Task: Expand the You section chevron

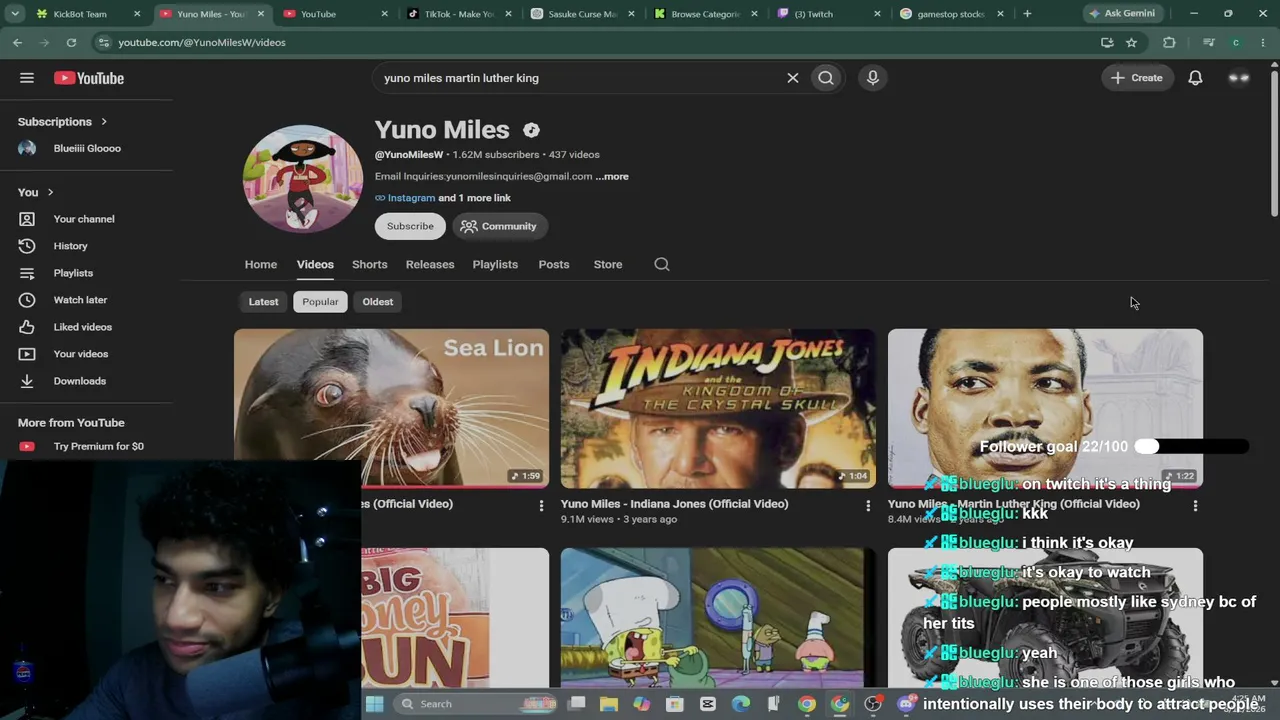Action: click(50, 192)
